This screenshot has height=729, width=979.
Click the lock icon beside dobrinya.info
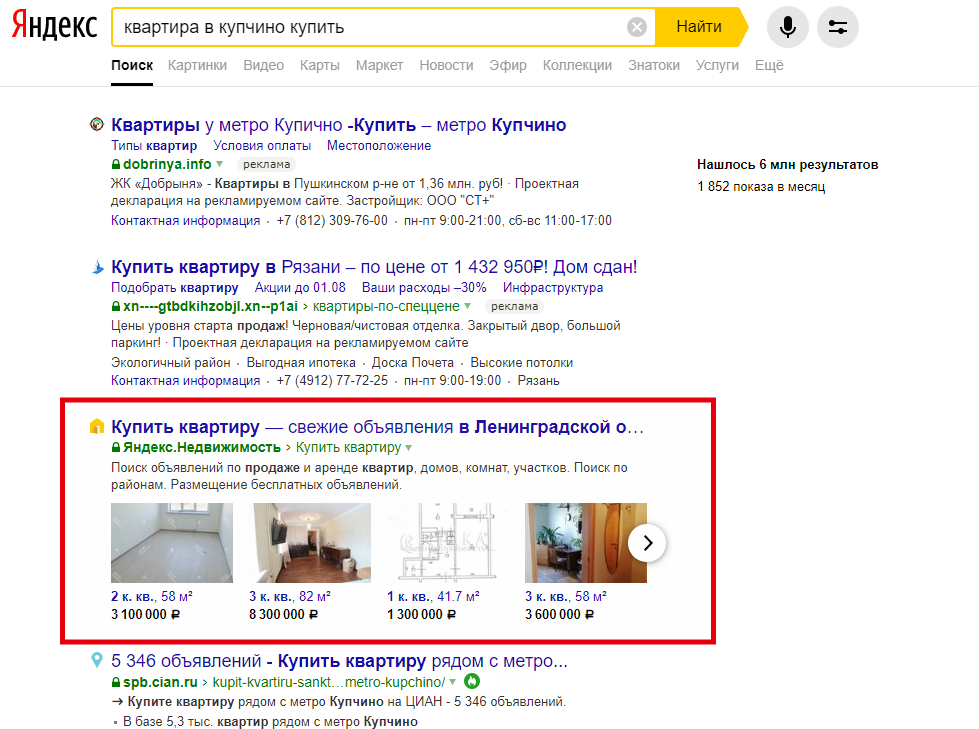[x=116, y=164]
